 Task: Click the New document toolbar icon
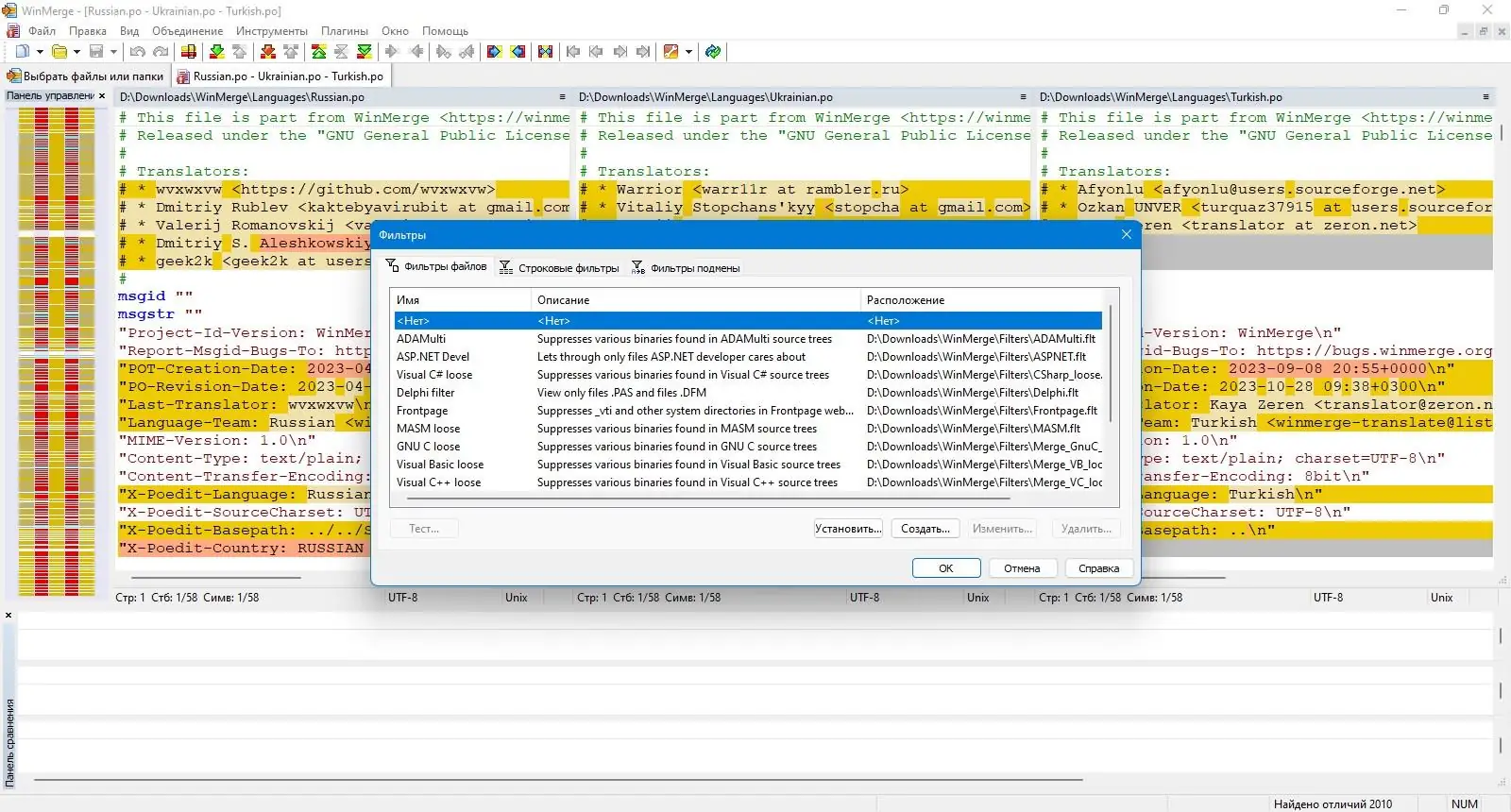23,52
